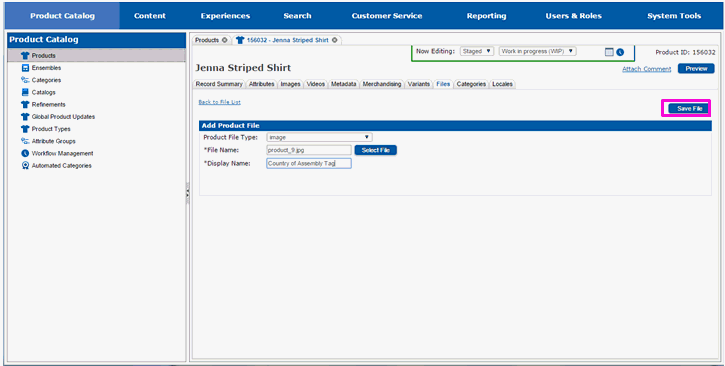Click the Automated Categories icon
Viewport: 725px width, 366px height.
(x=25, y=165)
